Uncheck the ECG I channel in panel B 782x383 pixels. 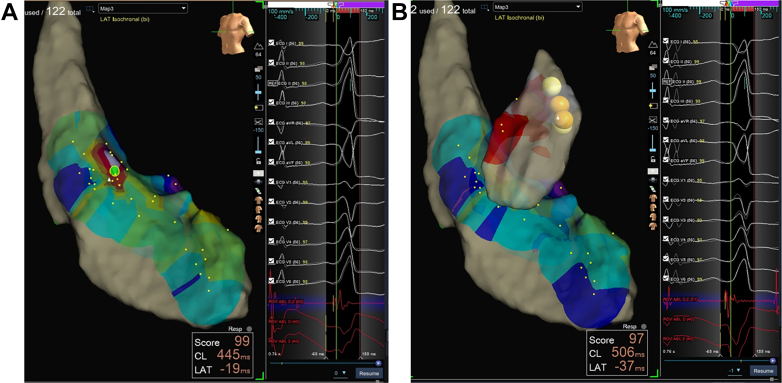(x=666, y=41)
